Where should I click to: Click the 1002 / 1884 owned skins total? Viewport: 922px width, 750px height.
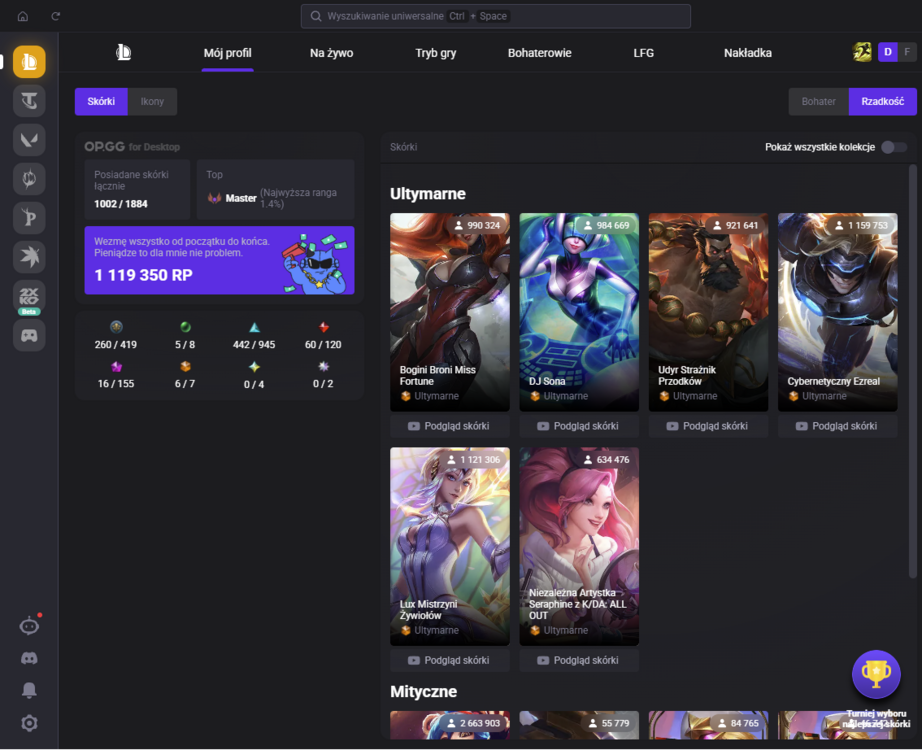(121, 204)
